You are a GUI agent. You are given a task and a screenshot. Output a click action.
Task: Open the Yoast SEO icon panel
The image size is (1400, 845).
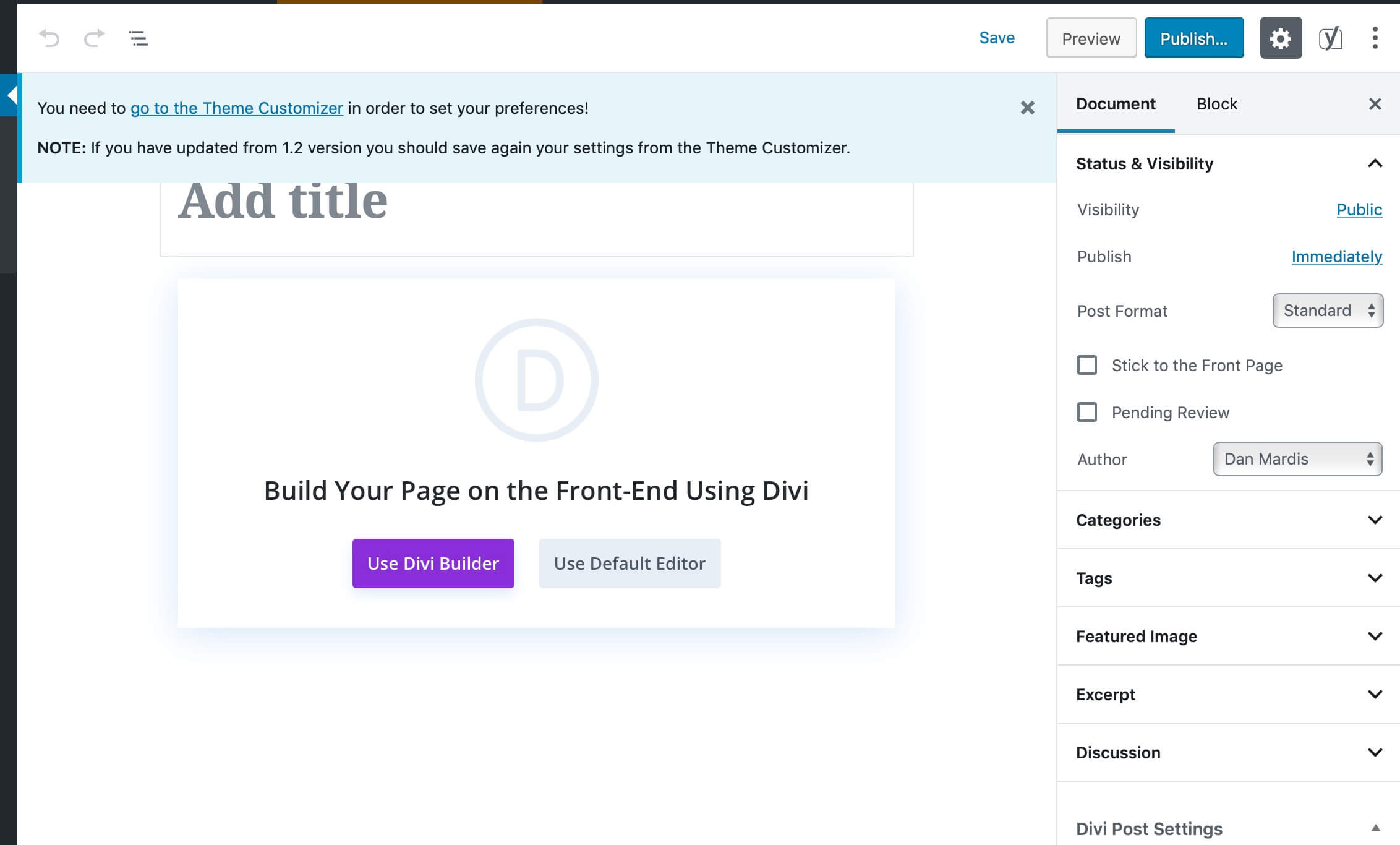pyautogui.click(x=1330, y=38)
